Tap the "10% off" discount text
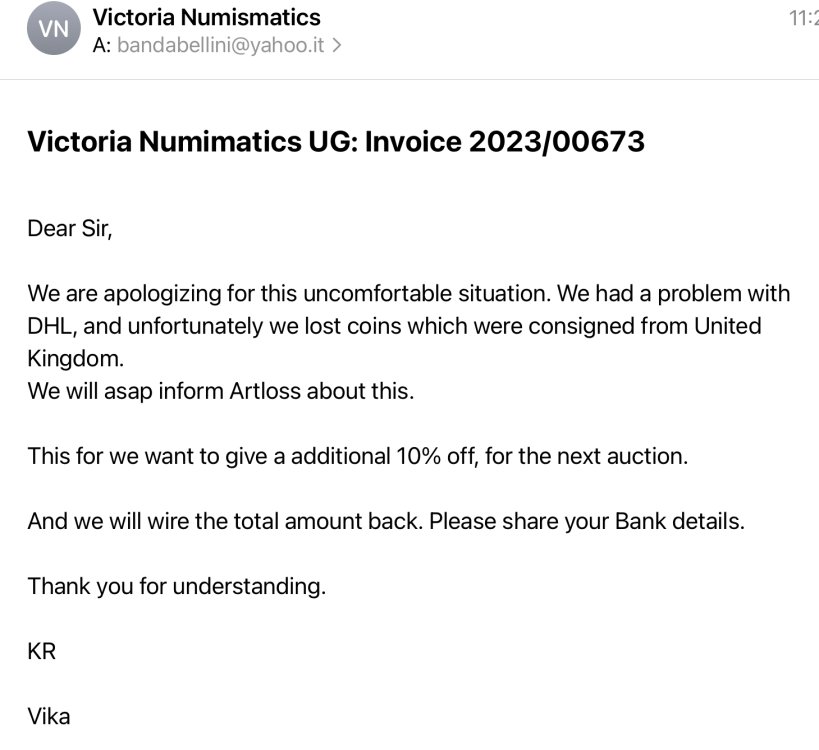Image resolution: width=819 pixels, height=750 pixels. [x=434, y=456]
